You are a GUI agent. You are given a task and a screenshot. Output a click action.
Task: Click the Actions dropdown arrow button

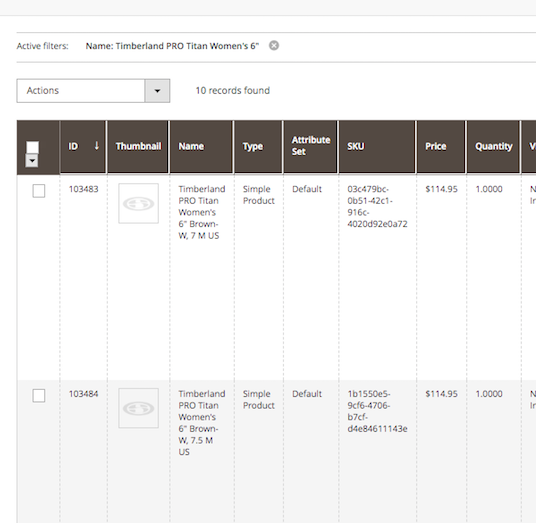(x=157, y=91)
